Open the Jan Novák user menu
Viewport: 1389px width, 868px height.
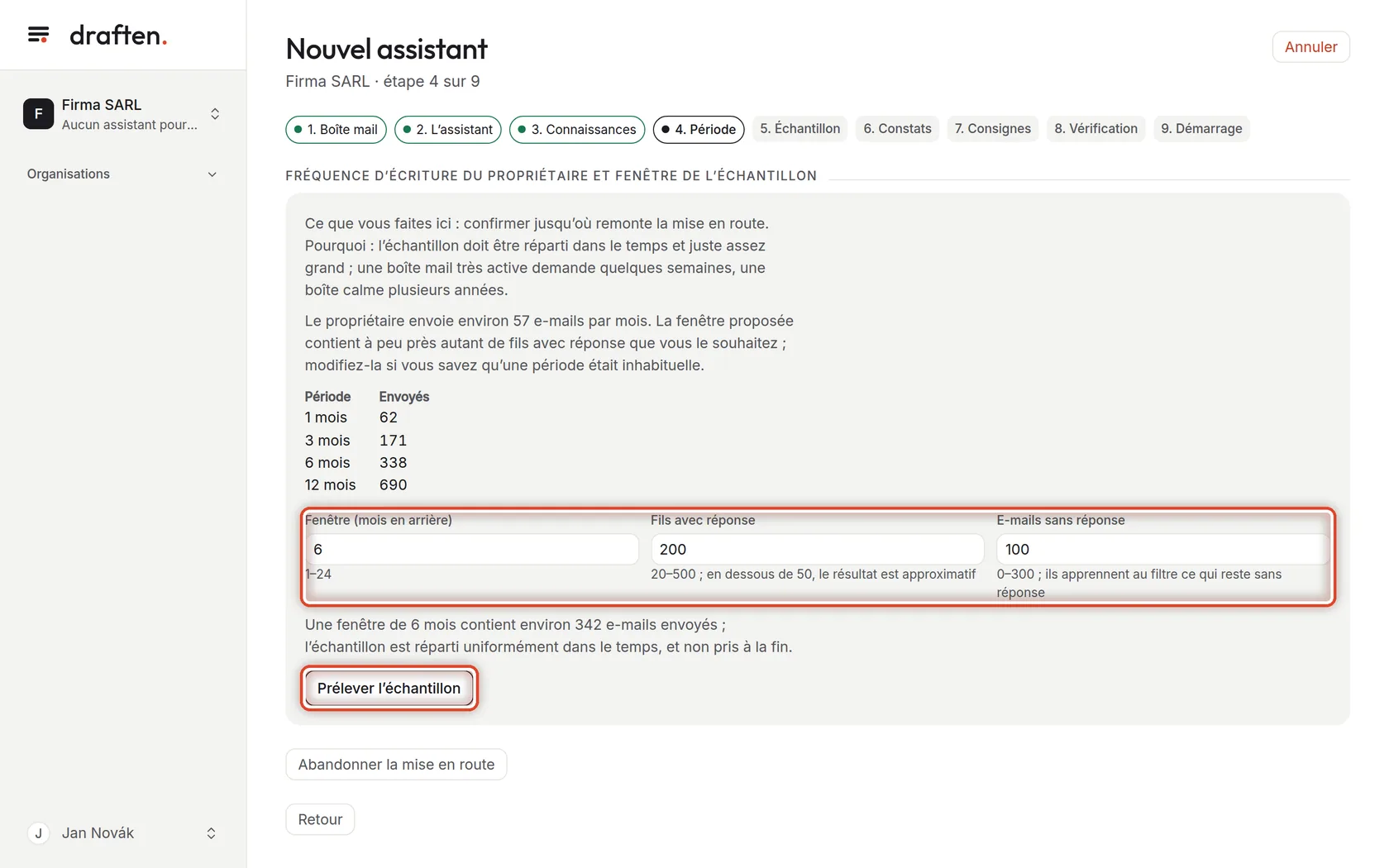(123, 833)
